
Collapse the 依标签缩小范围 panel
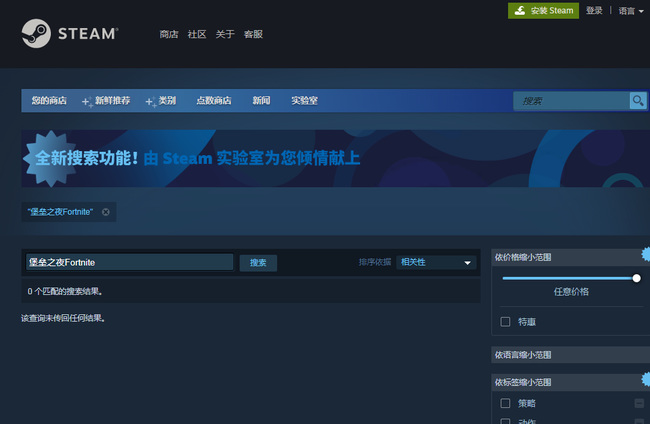570,382
